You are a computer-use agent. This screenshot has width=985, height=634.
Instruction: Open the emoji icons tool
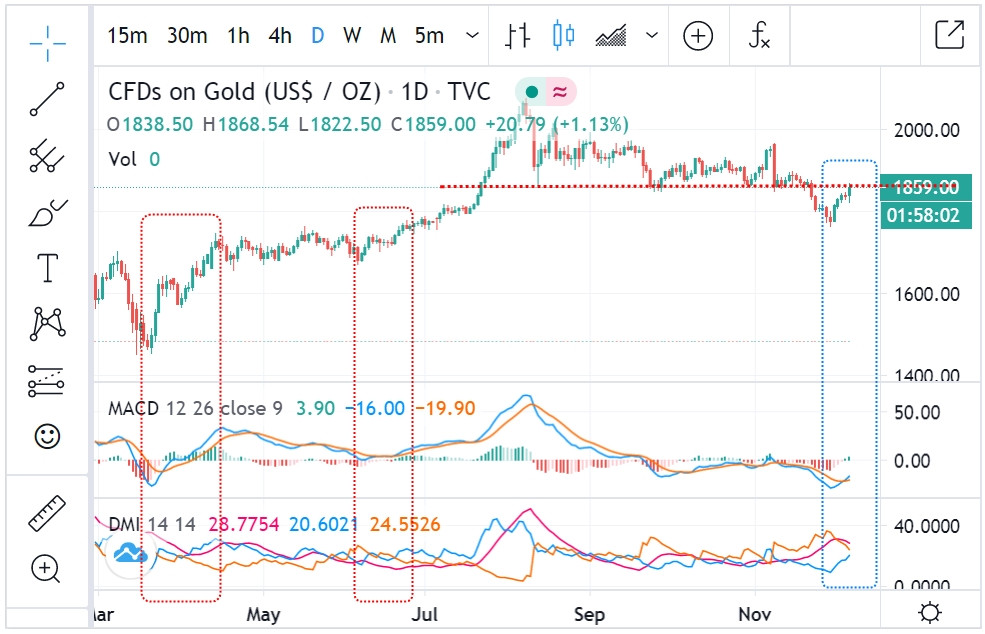(x=47, y=436)
